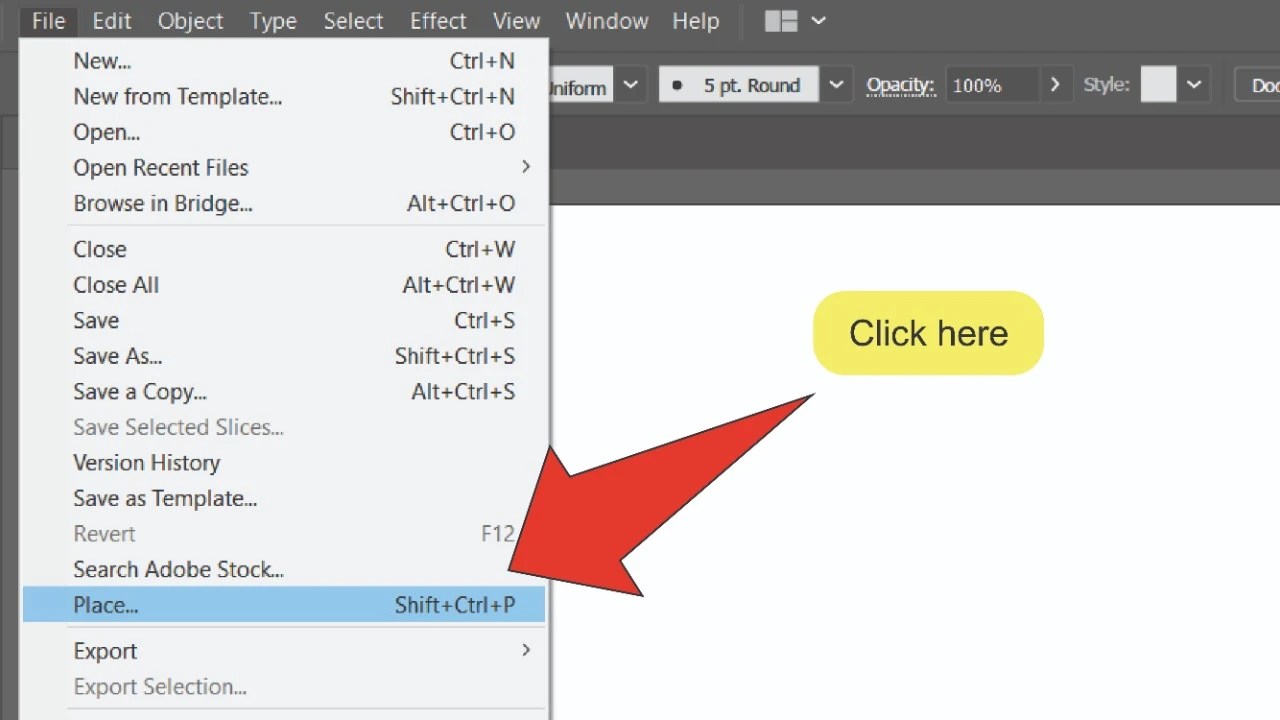1280x720 pixels.
Task: Click the Doc button on the right
Action: coord(1264,85)
